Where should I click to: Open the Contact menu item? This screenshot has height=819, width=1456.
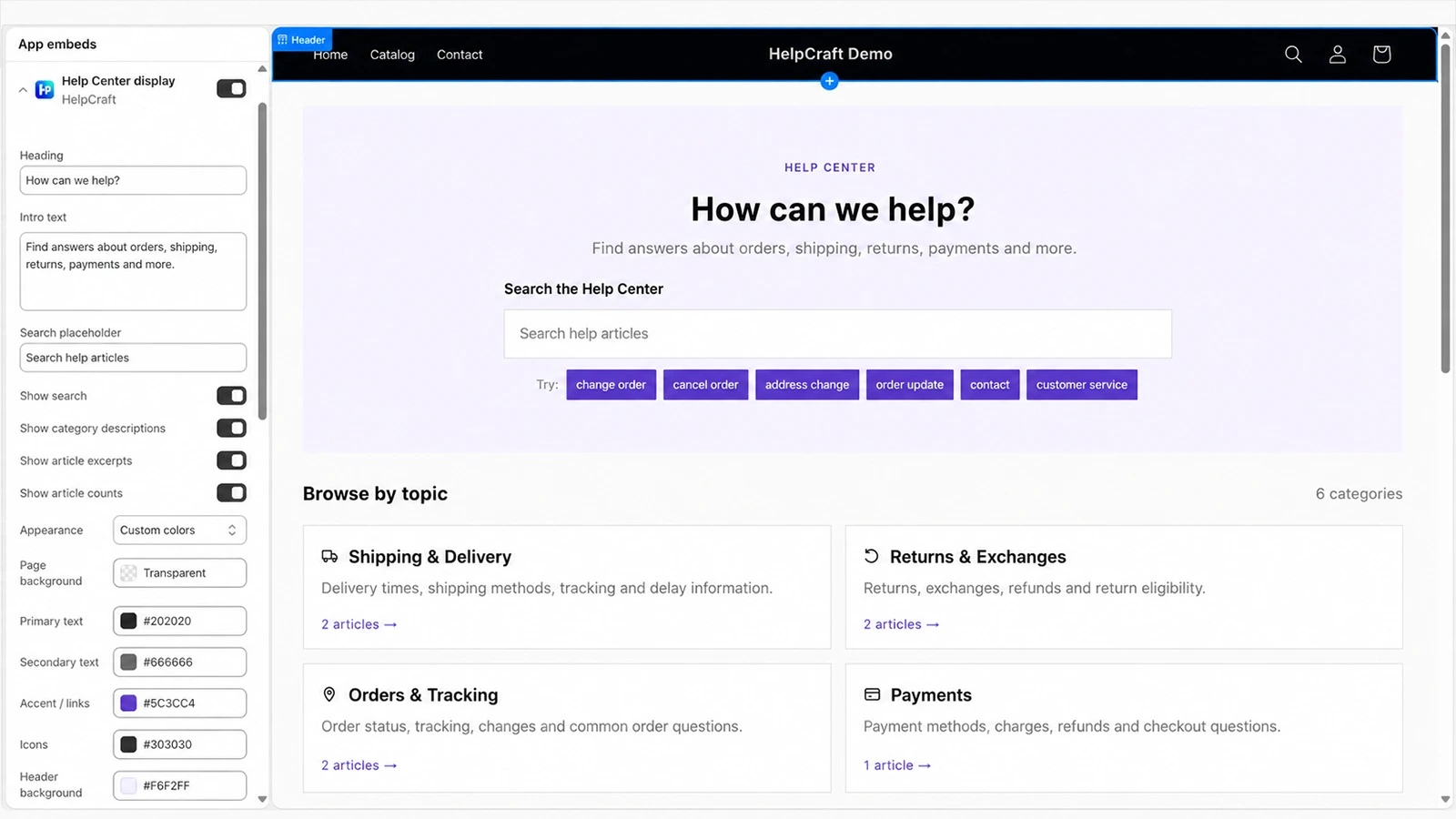(460, 55)
